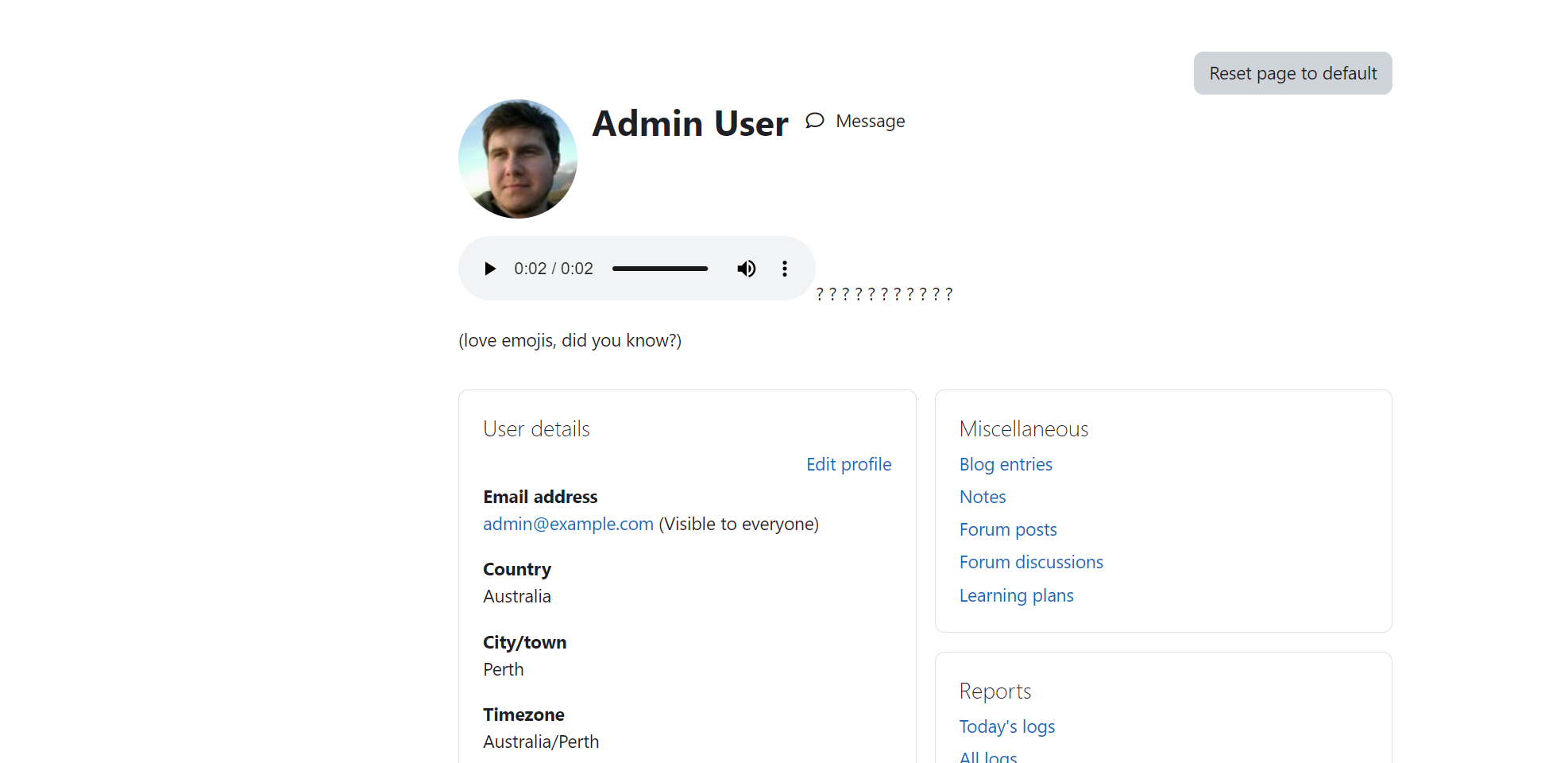Screen dimensions: 1568x763
Task: Click admin@example.com email link
Action: [x=568, y=524]
